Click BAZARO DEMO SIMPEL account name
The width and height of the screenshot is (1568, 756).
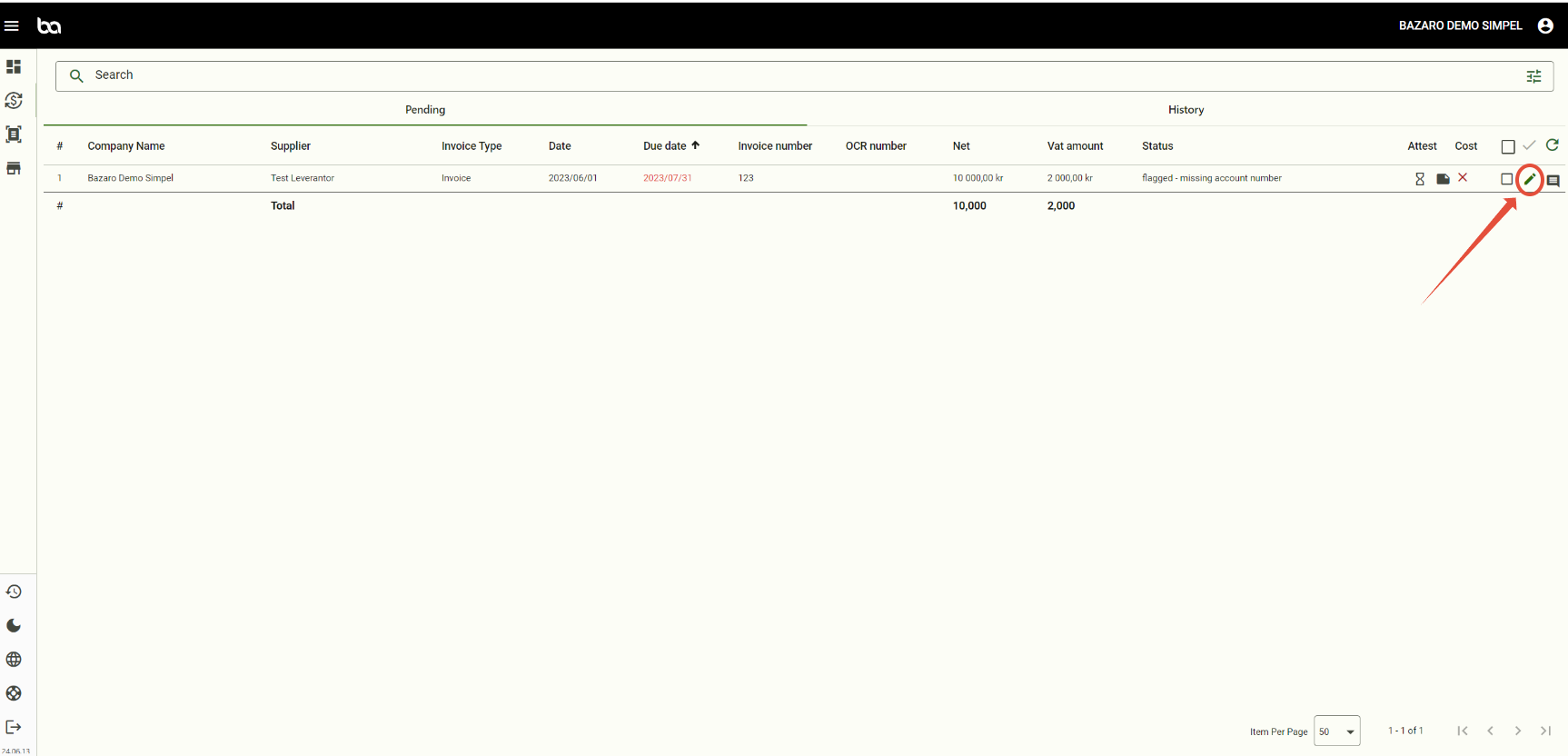tap(1460, 25)
